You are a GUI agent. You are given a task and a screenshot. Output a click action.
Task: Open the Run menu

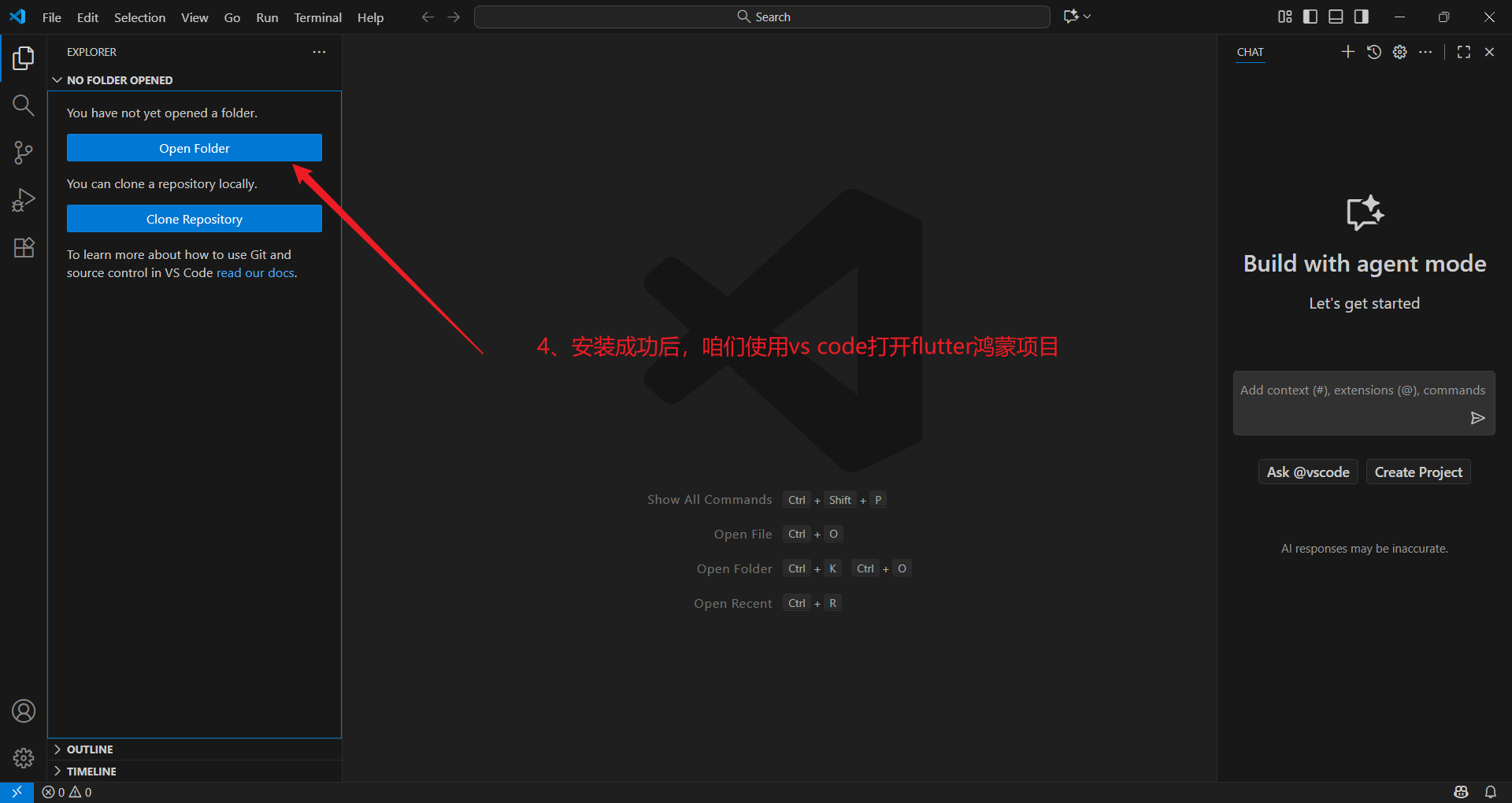point(267,17)
